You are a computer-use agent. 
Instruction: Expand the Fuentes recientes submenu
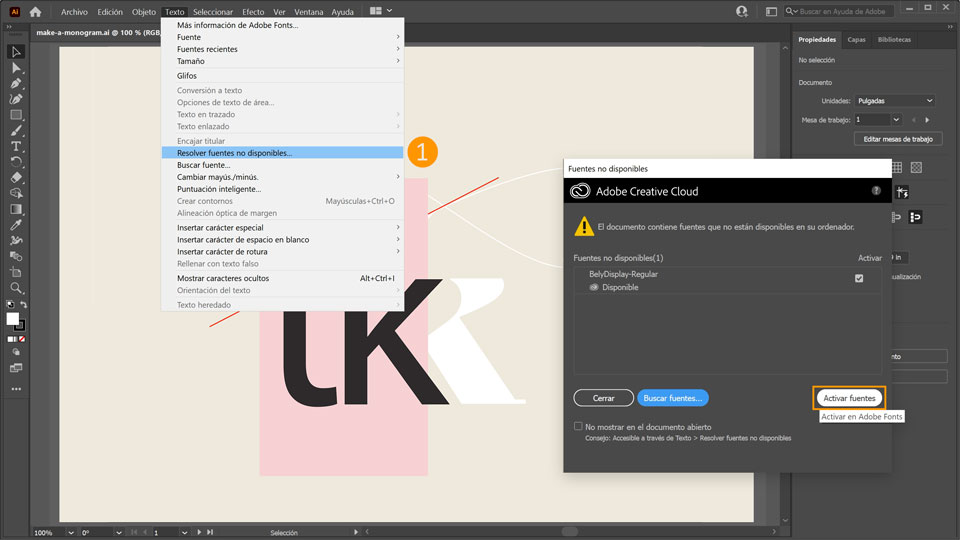[x=282, y=49]
